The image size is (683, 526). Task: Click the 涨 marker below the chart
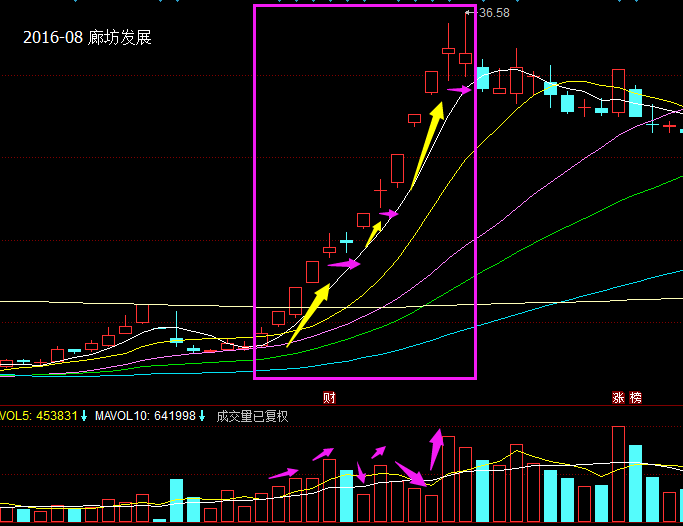point(619,397)
